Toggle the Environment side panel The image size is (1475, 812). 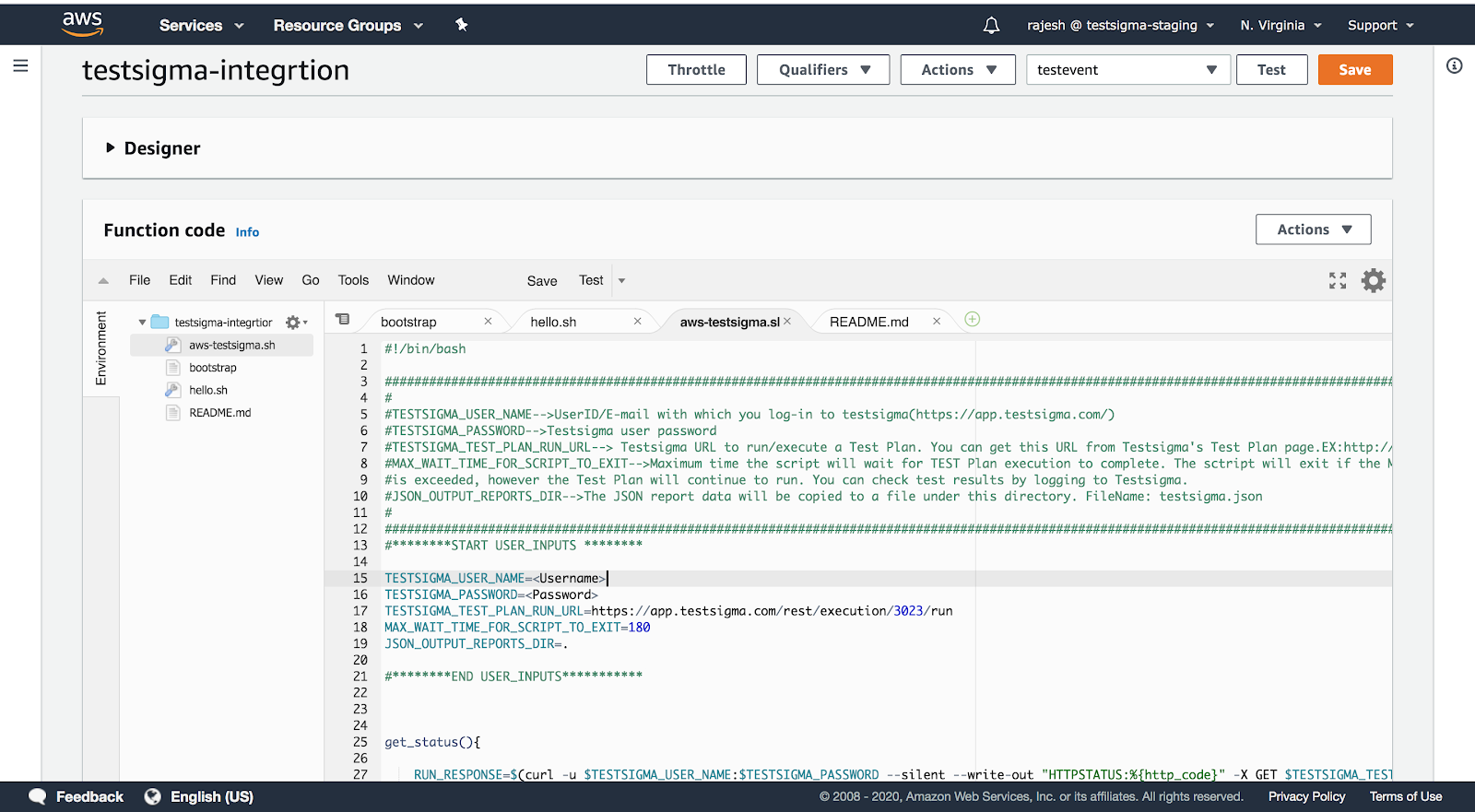coord(101,348)
